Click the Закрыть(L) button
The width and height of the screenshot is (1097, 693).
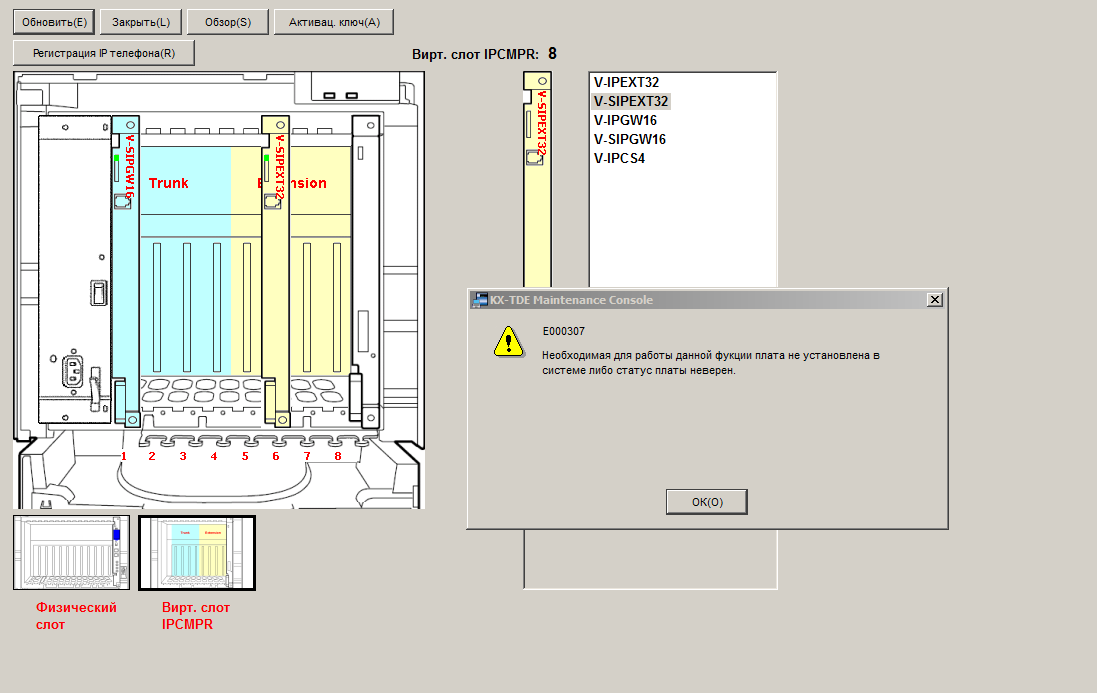[x=141, y=22]
